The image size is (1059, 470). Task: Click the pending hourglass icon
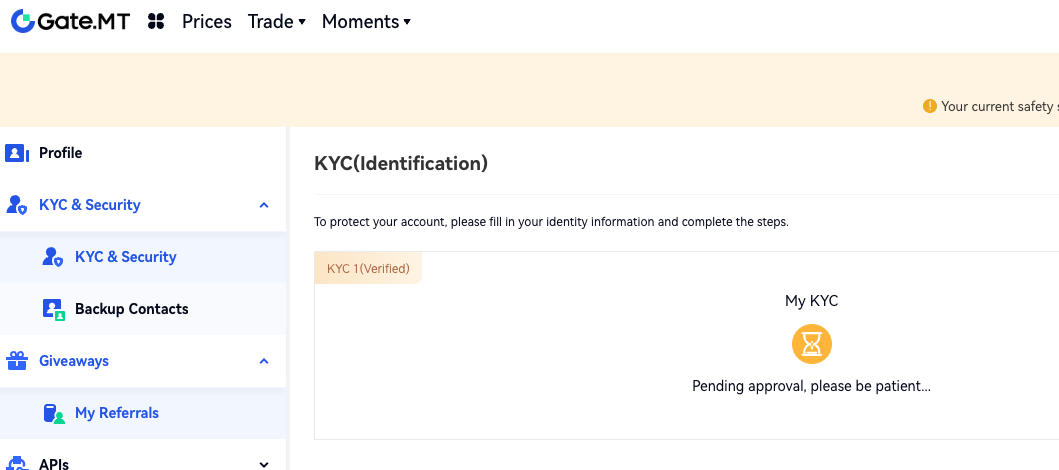(812, 344)
